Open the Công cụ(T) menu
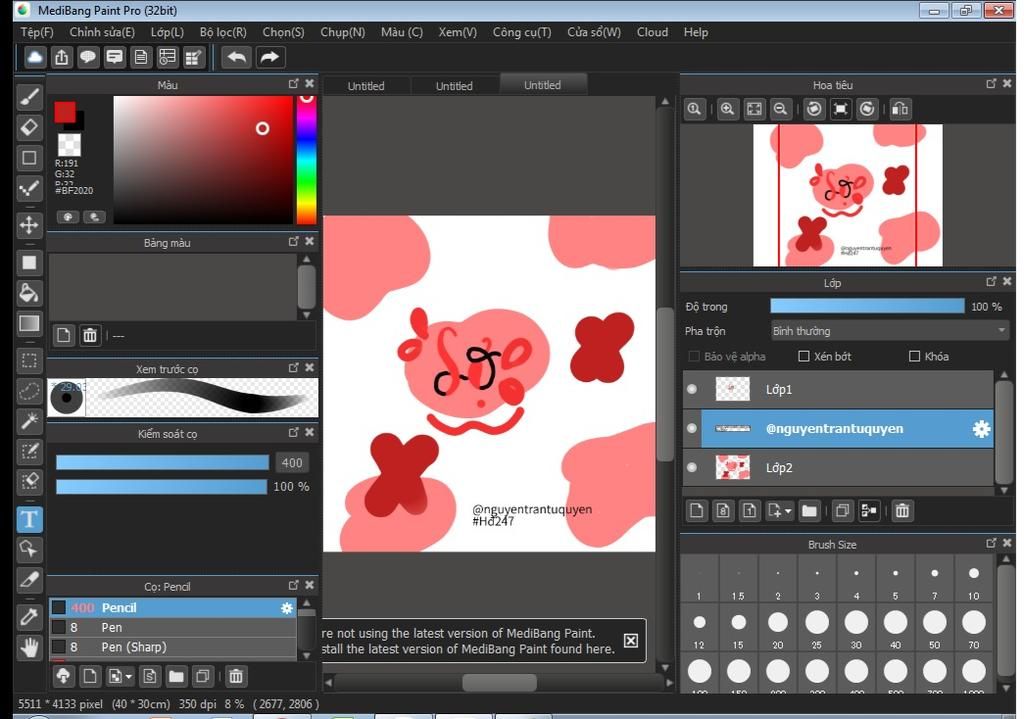 coord(522,32)
